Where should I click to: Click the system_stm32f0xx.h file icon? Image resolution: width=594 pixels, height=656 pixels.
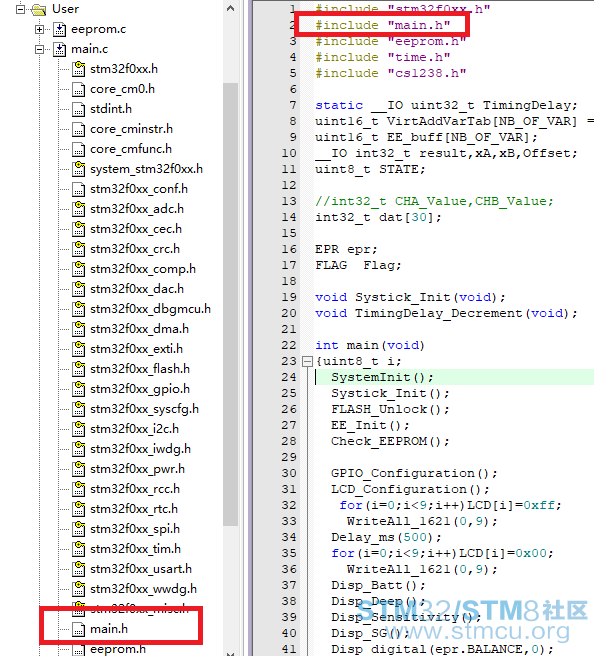click(x=78, y=169)
